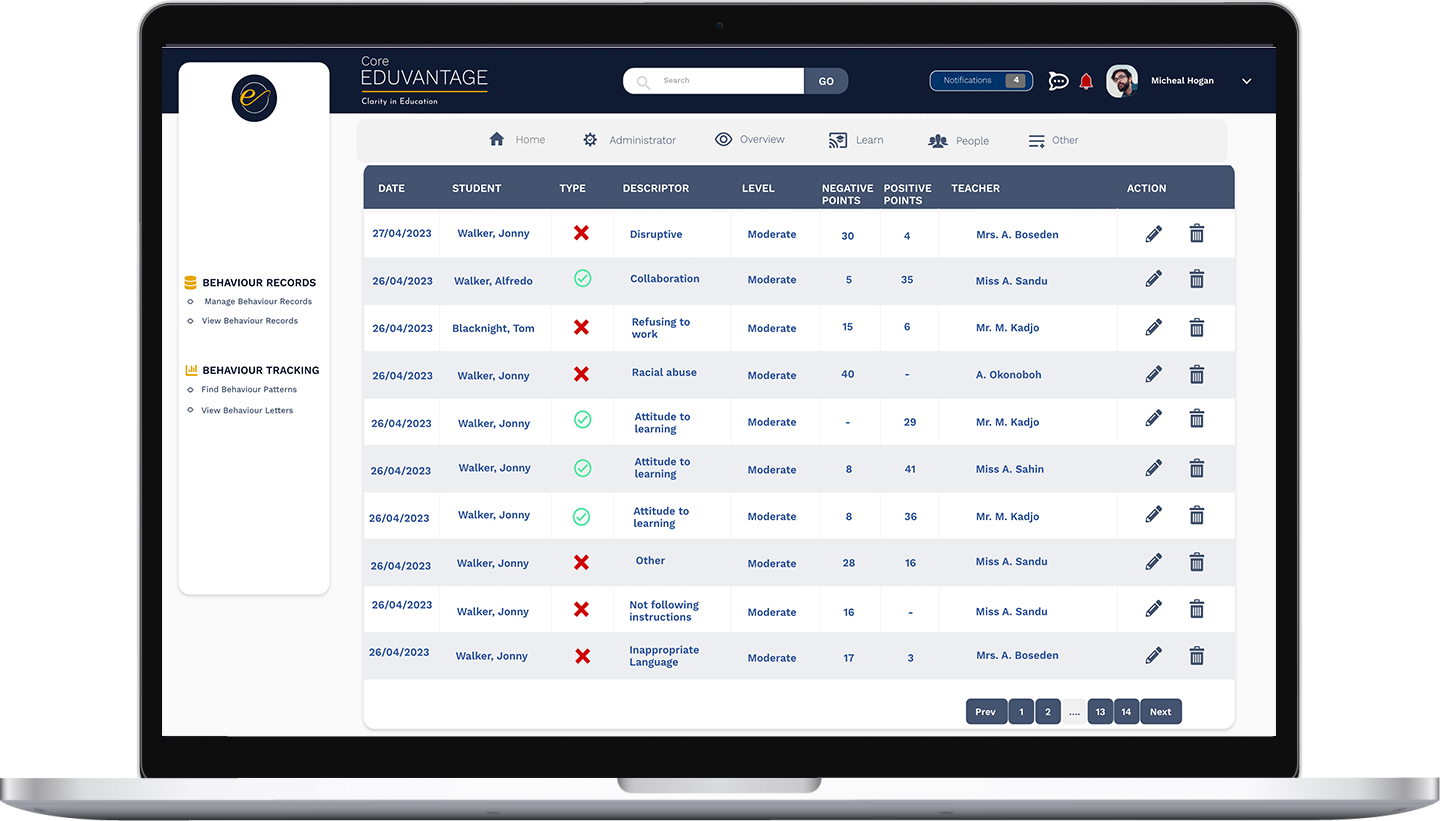Open the People section
1440x821 pixels.
[957, 141]
